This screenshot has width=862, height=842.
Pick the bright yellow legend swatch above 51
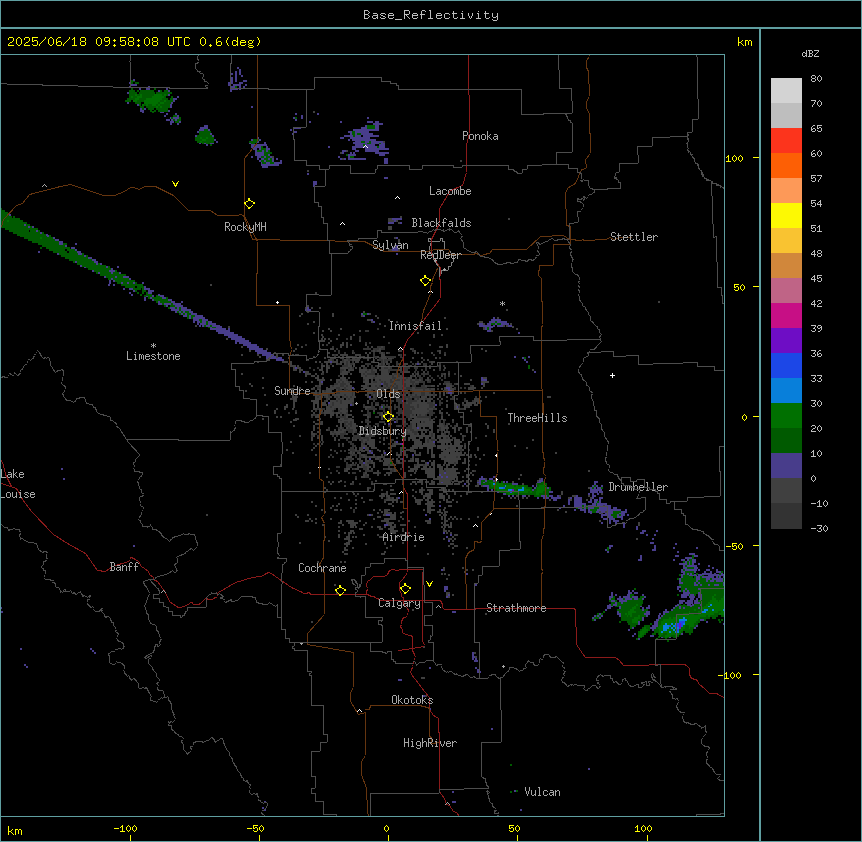click(786, 215)
